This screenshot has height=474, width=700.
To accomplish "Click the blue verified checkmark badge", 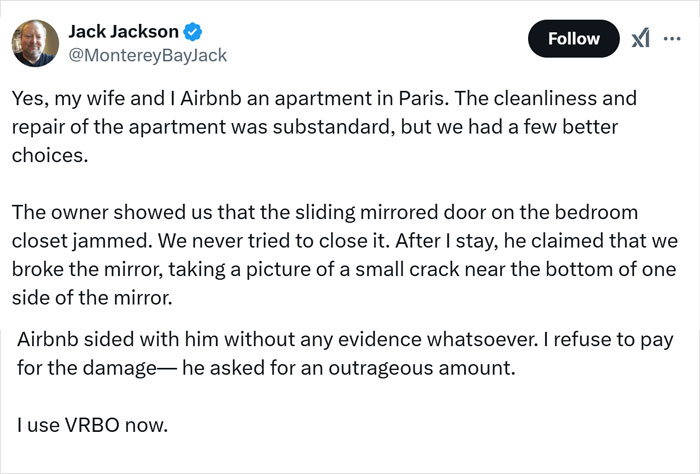I will pos(194,32).
